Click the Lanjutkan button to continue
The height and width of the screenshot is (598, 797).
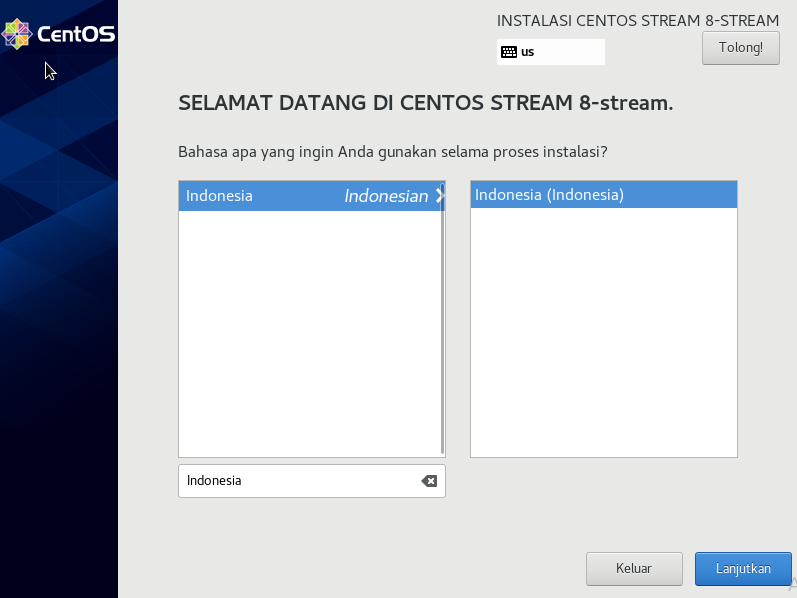click(x=743, y=569)
